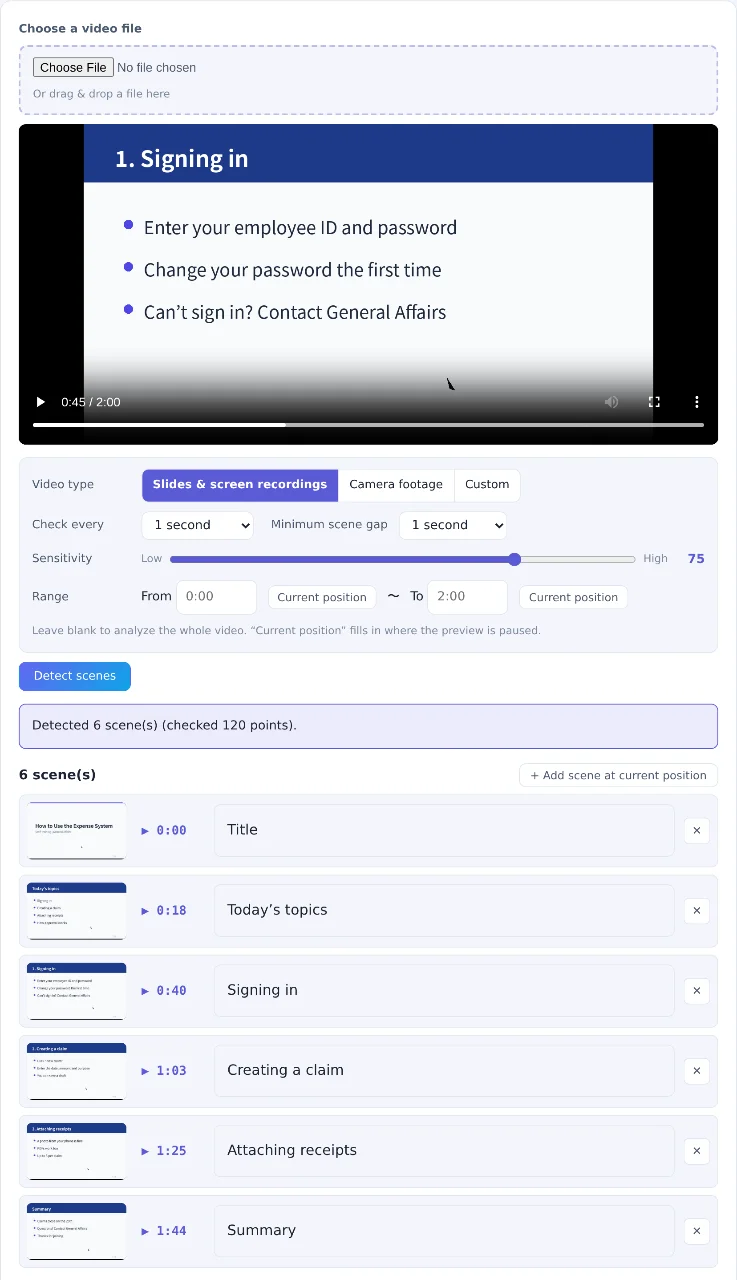This screenshot has width=737, height=1280.
Task: Edit the Creating a claim name field
Action: coord(444,1070)
